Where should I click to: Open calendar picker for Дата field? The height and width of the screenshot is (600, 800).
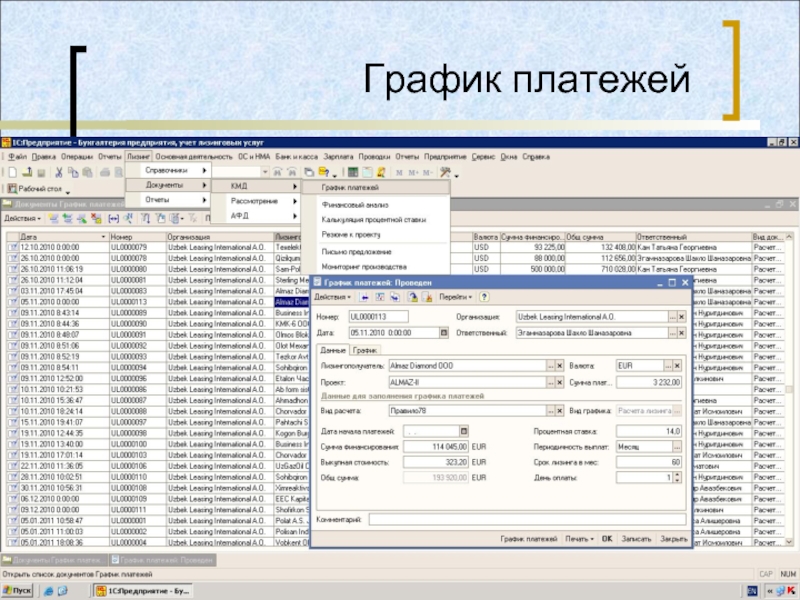coord(444,333)
